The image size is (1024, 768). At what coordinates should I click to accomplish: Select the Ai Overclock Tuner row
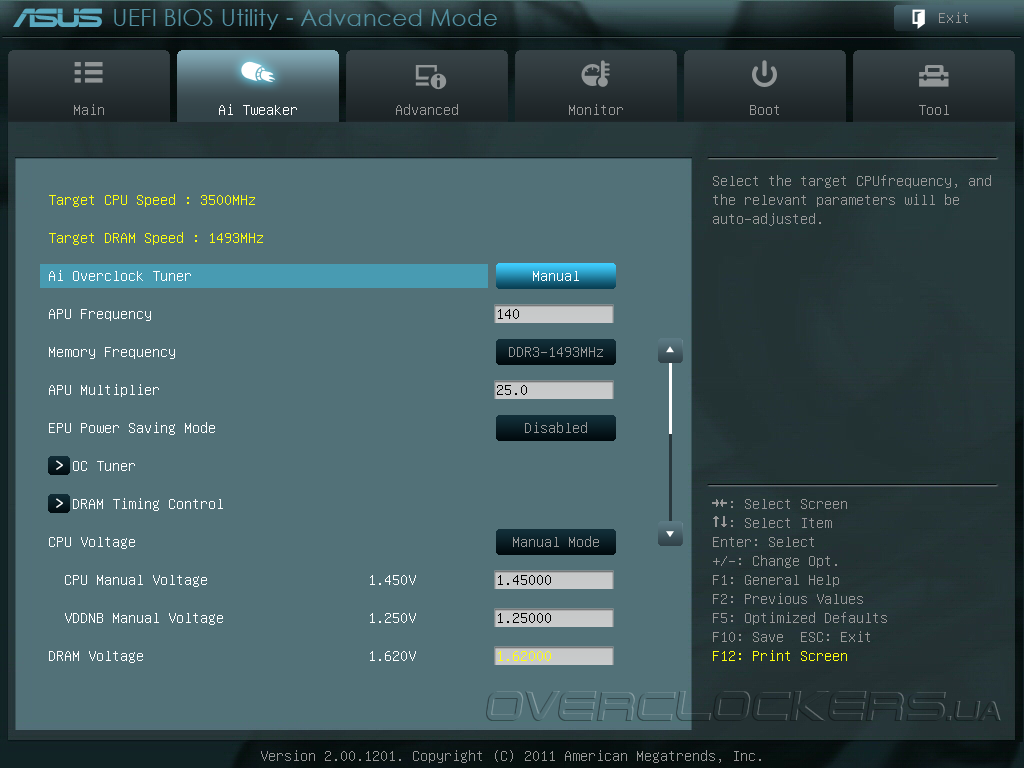point(264,276)
